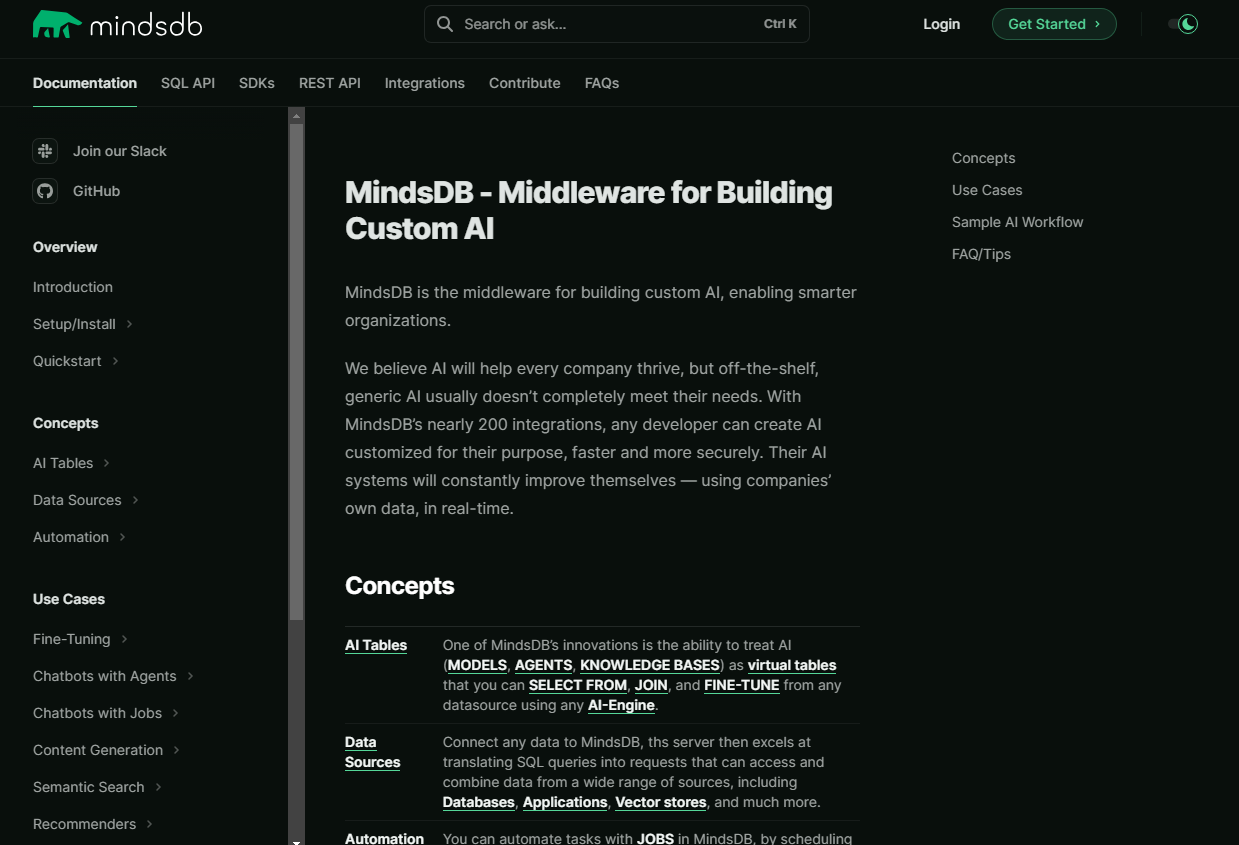Click the sidebar scroll-down arrow
The width and height of the screenshot is (1239, 845).
tap(296, 840)
